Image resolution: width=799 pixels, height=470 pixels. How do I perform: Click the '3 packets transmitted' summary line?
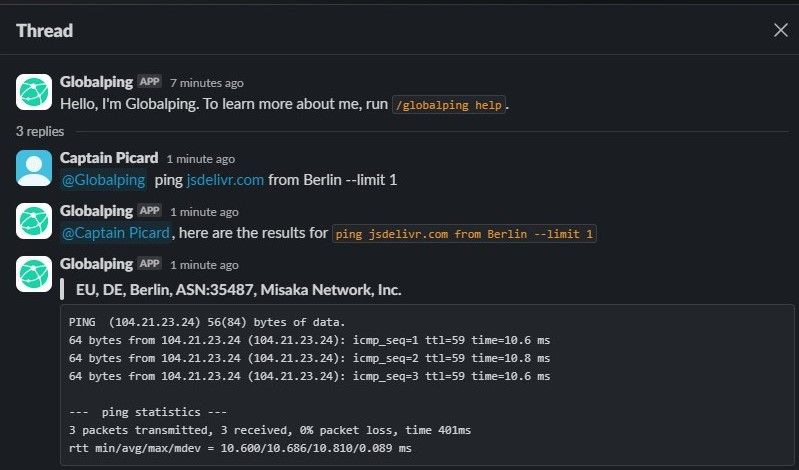pos(270,430)
